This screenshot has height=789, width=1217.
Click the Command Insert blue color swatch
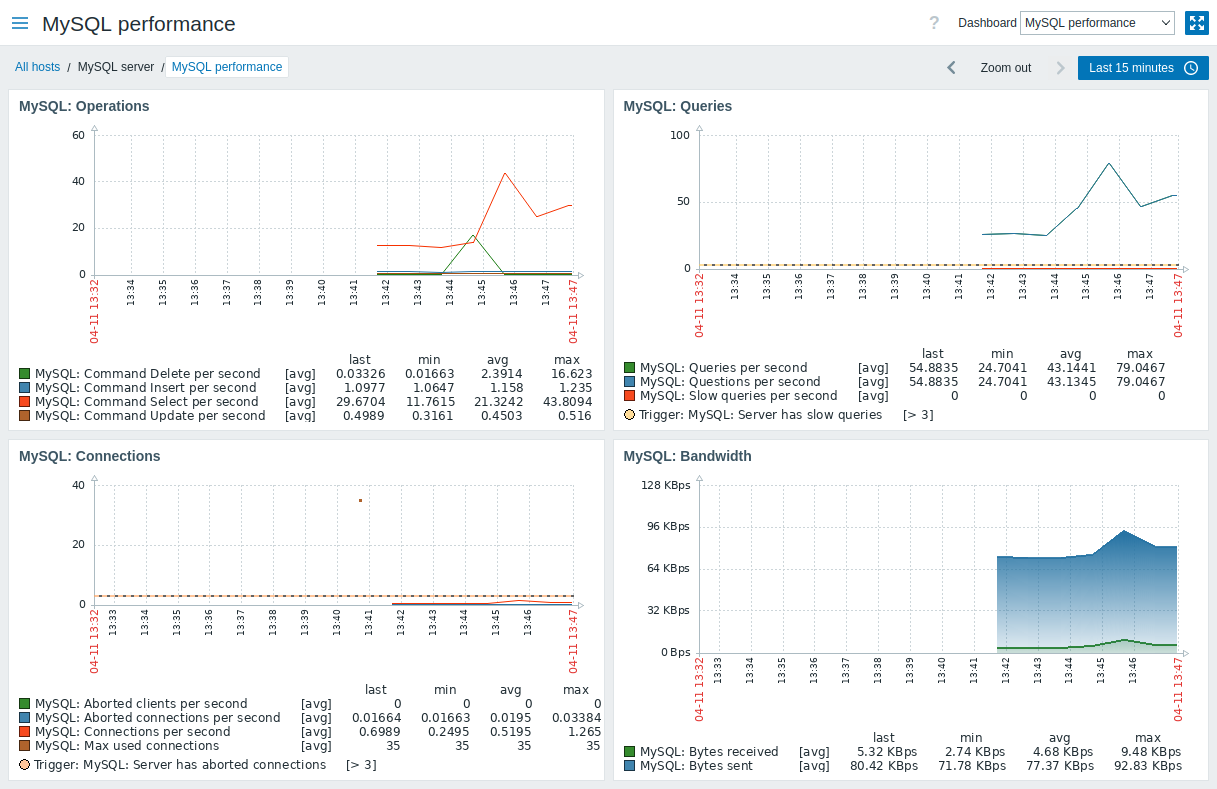click(25, 388)
